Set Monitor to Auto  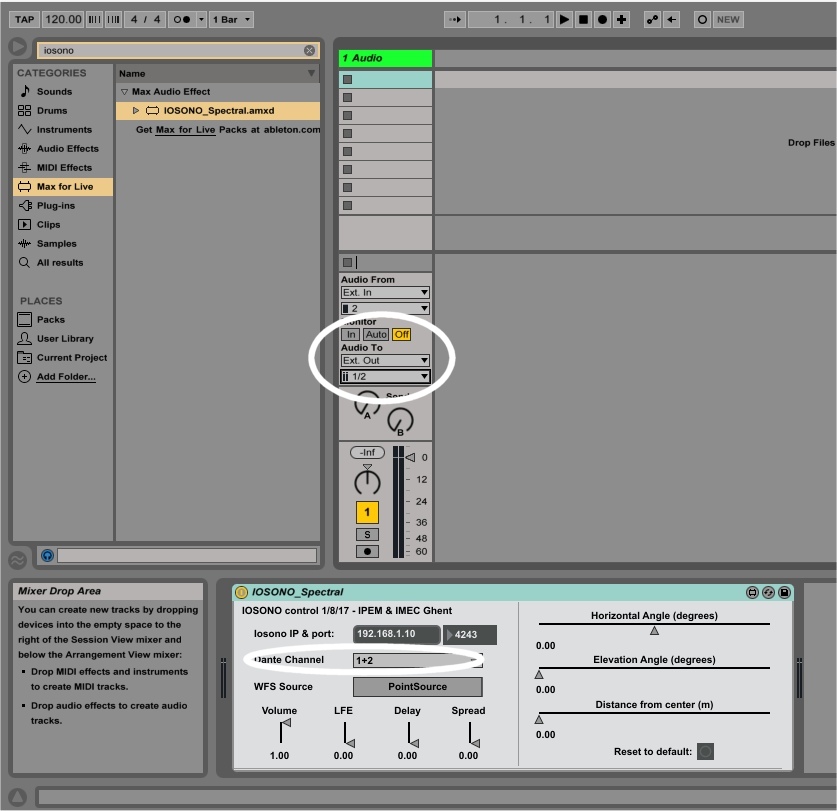[376, 335]
